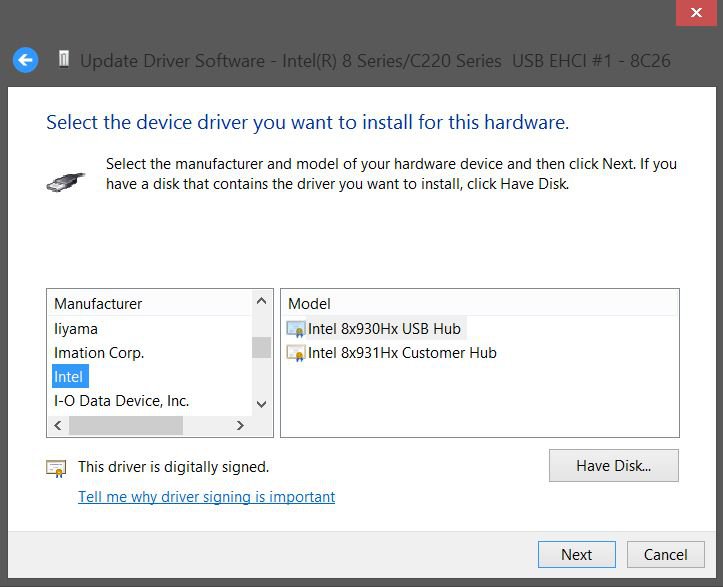The image size is (723, 587).
Task: Select Intel in the Manufacturer list
Action: click(69, 377)
